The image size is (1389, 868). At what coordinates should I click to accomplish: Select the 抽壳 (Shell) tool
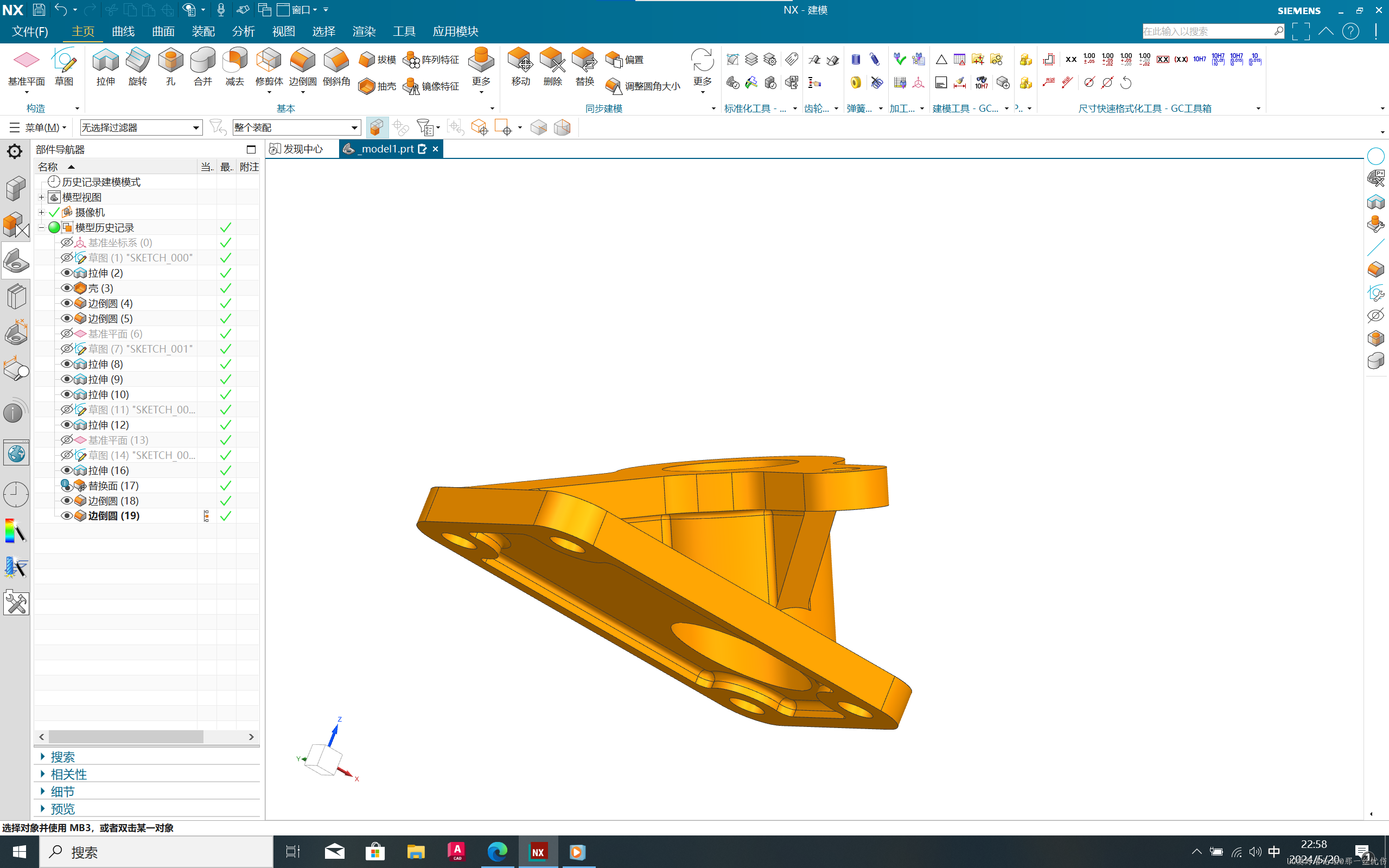[377, 86]
